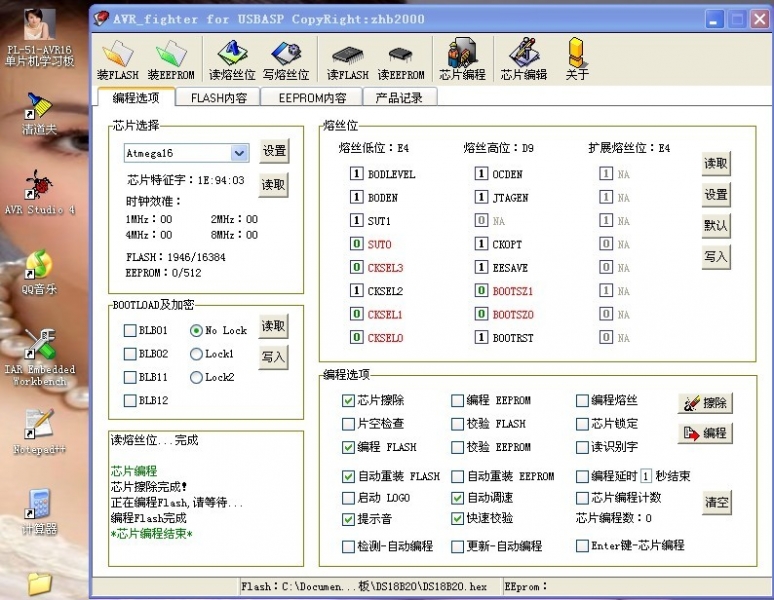Screen dimensions: 774x600
Task: Switch to 产品记录 tab
Action: click(399, 98)
